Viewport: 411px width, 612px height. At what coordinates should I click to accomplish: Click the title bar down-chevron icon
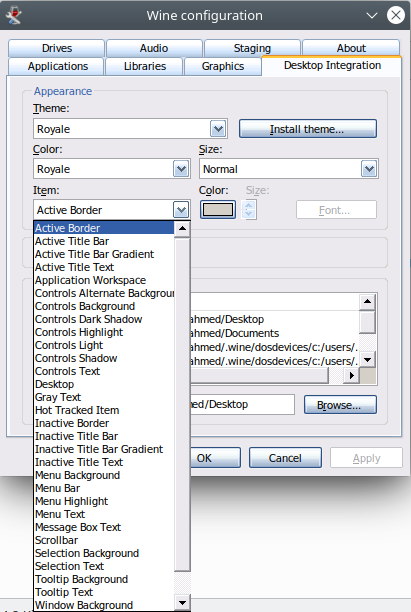pyautogui.click(x=372, y=16)
